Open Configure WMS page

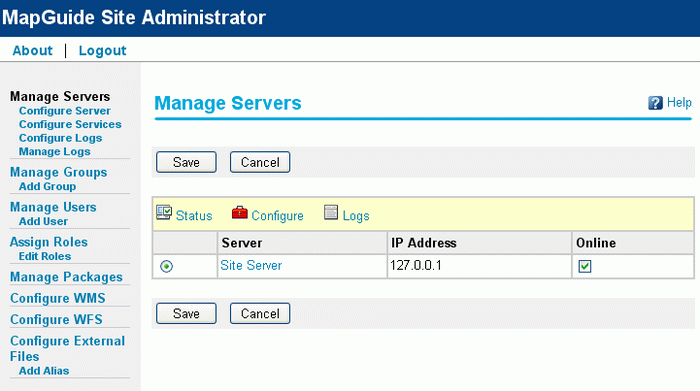coord(58,298)
